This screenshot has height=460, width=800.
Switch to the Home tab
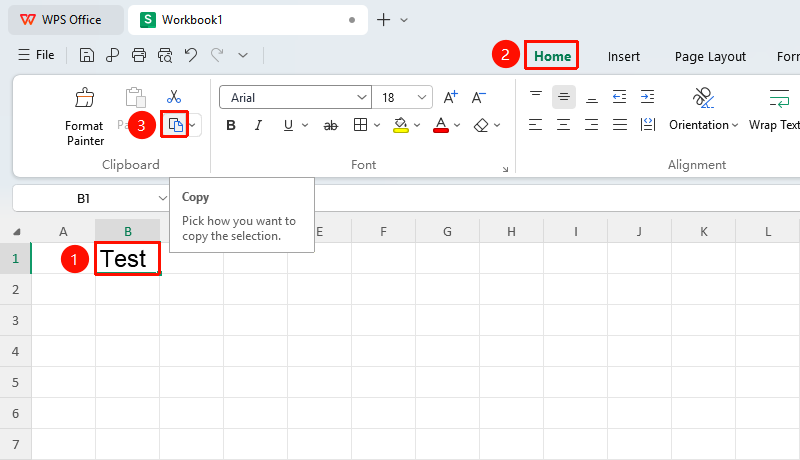(x=552, y=56)
